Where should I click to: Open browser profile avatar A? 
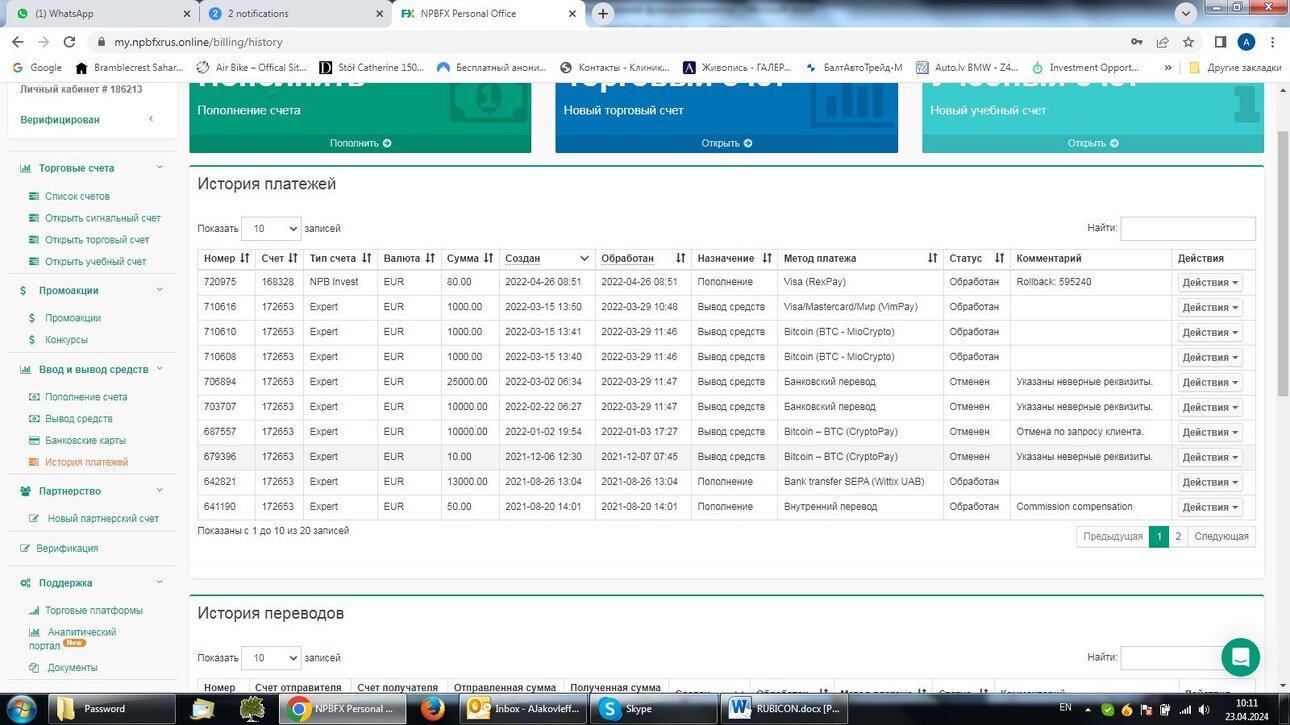point(1246,42)
